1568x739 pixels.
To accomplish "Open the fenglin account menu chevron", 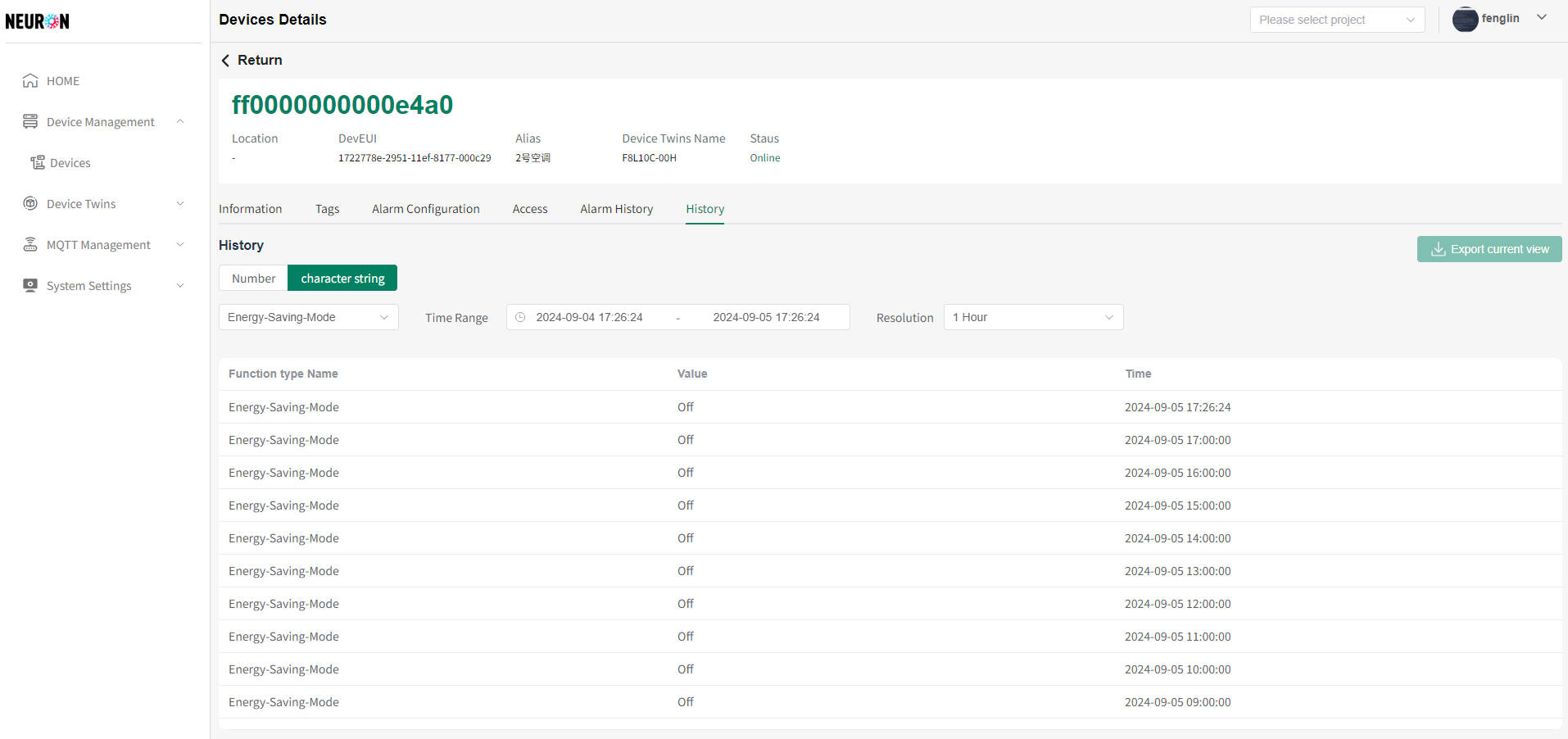I will 1542,17.
